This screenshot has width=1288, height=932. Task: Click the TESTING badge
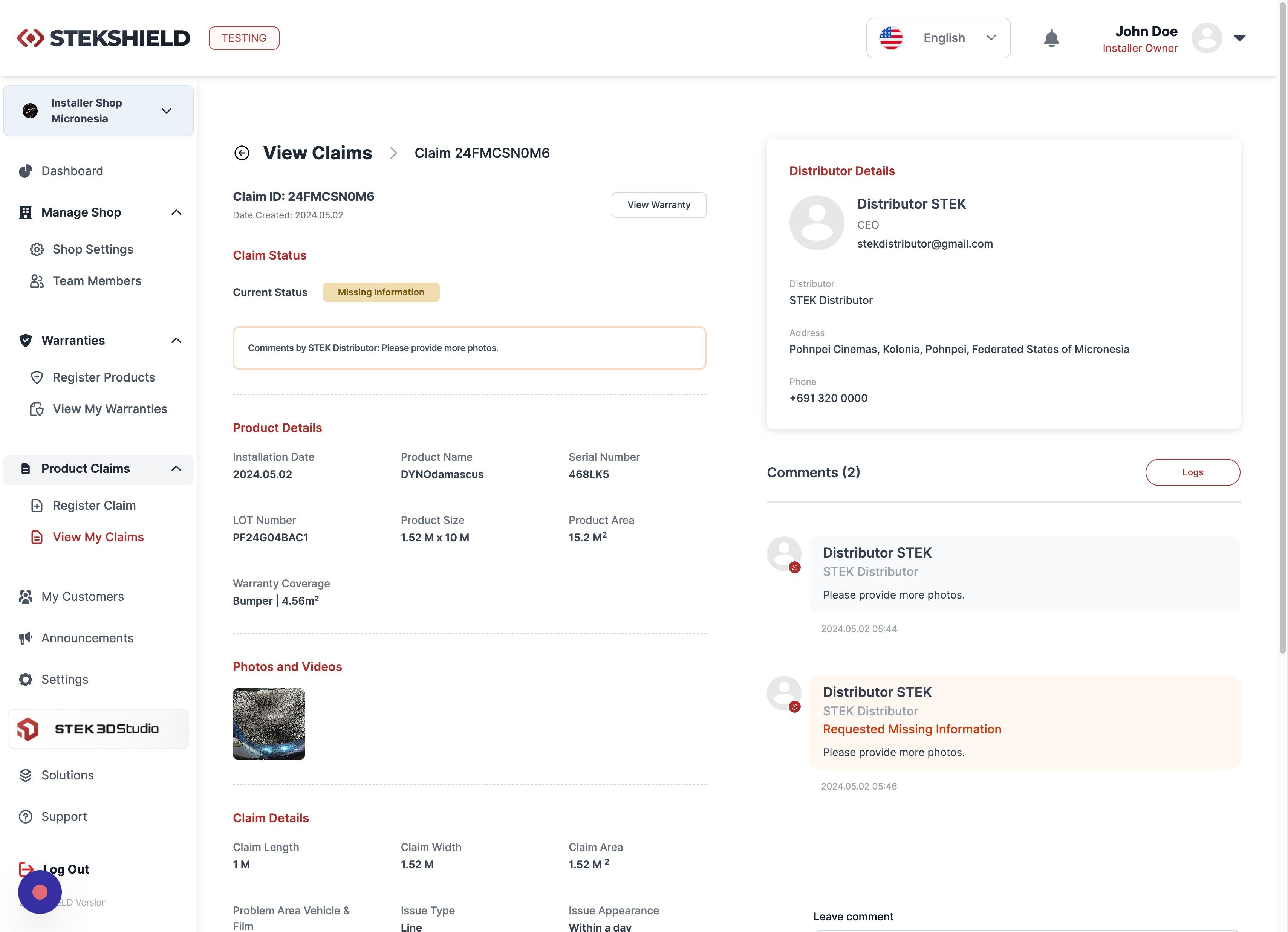pyautogui.click(x=244, y=38)
